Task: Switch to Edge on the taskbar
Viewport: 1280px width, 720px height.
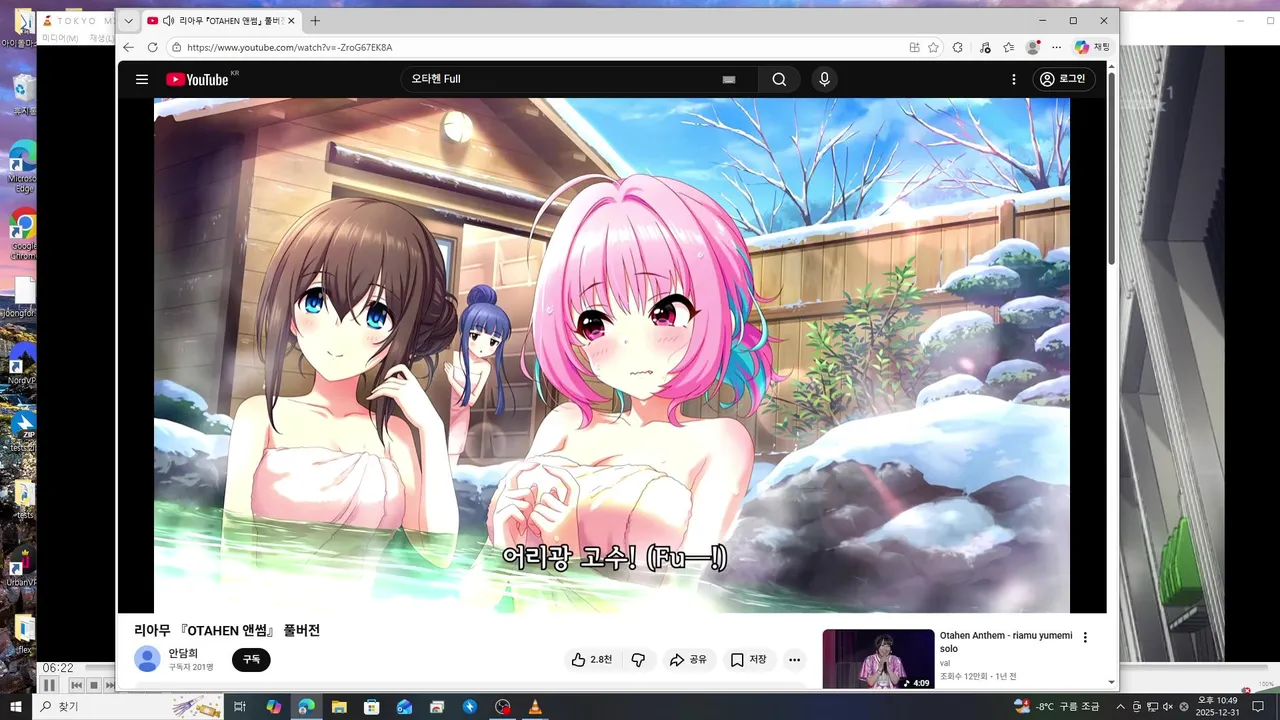Action: (x=306, y=706)
